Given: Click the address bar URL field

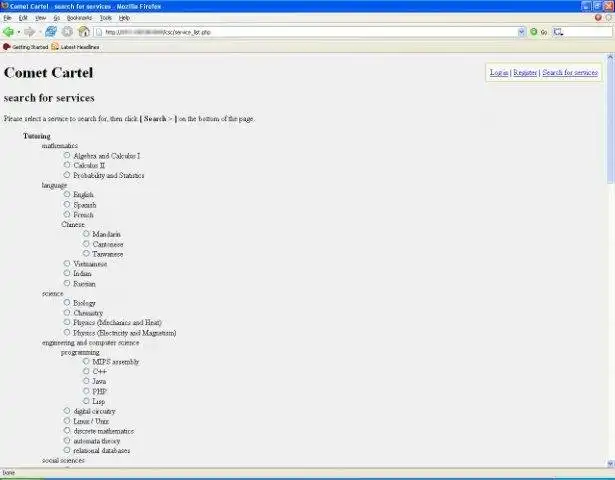Looking at the screenshot, I should click(x=310, y=32).
